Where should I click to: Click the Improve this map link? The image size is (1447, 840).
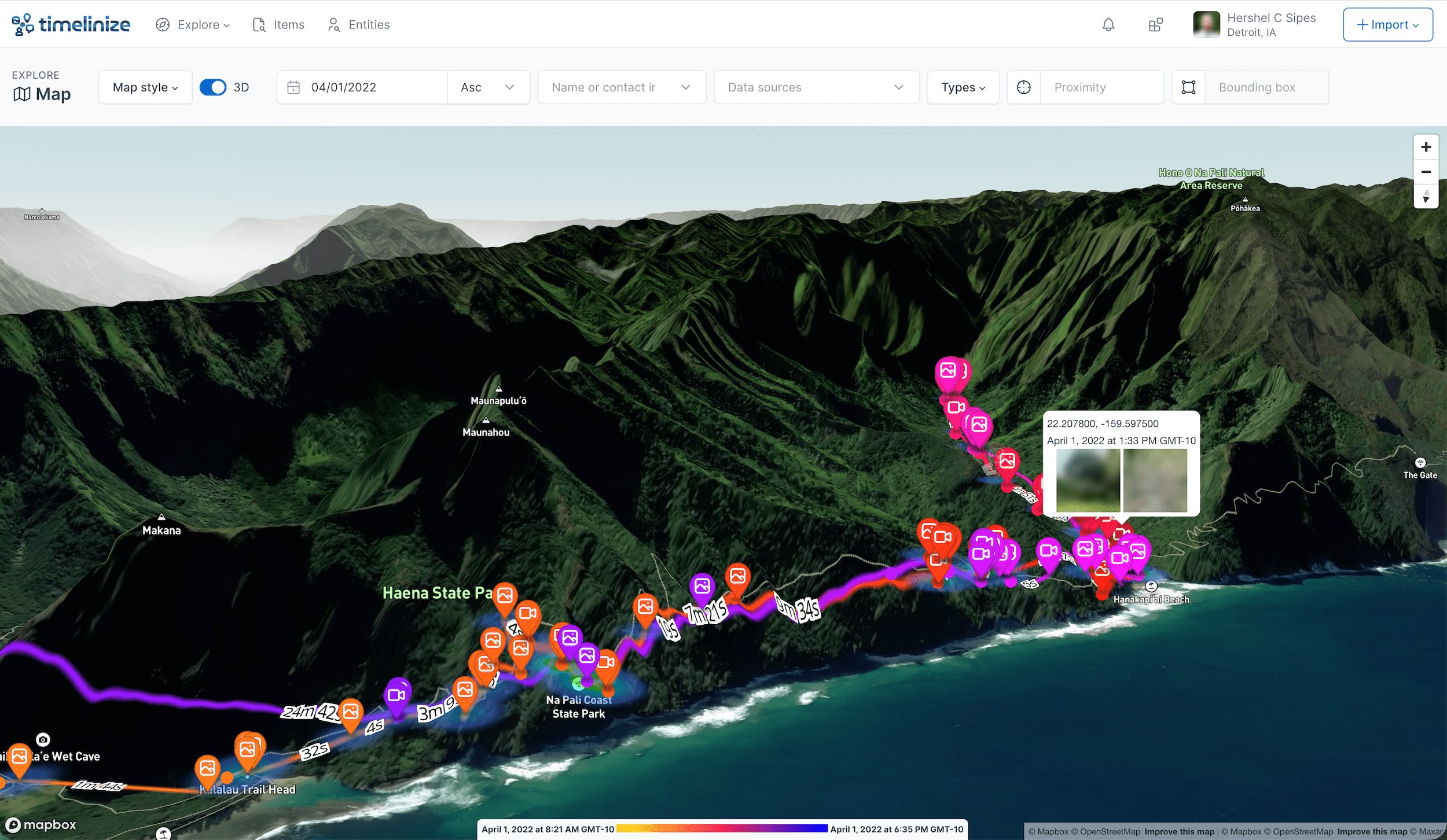point(1179,831)
